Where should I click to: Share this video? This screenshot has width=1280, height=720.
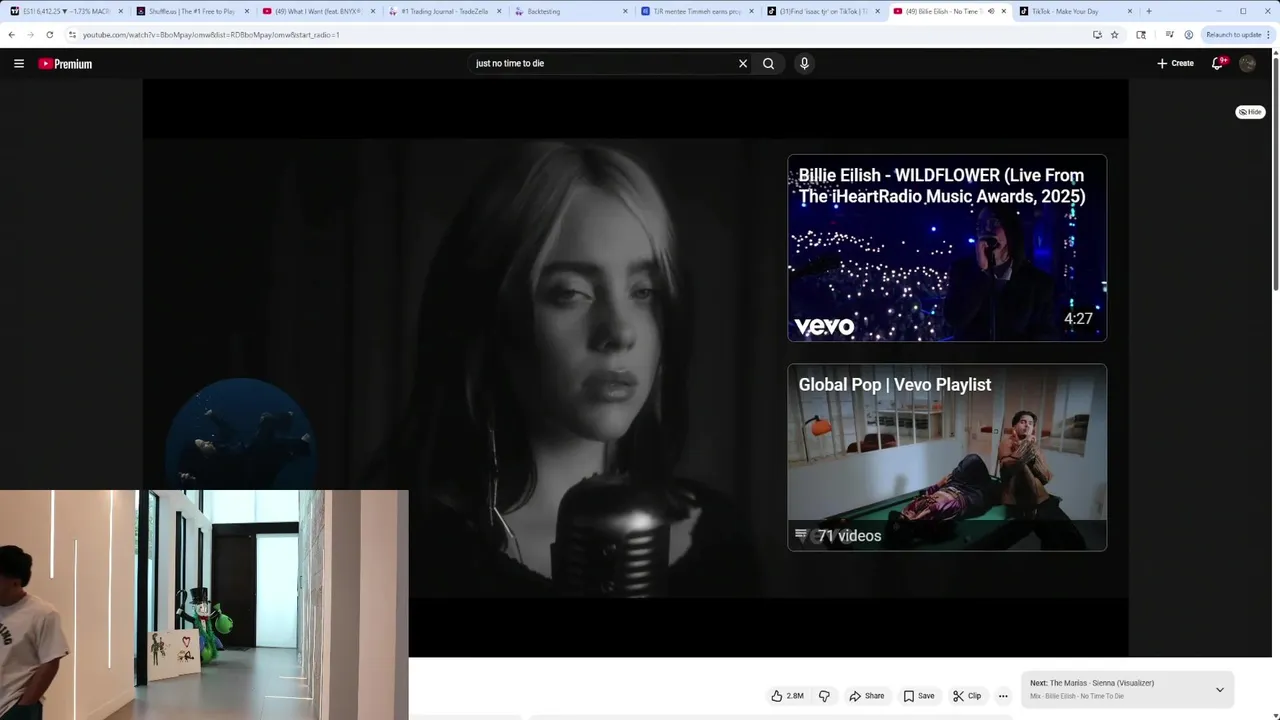[x=866, y=696]
